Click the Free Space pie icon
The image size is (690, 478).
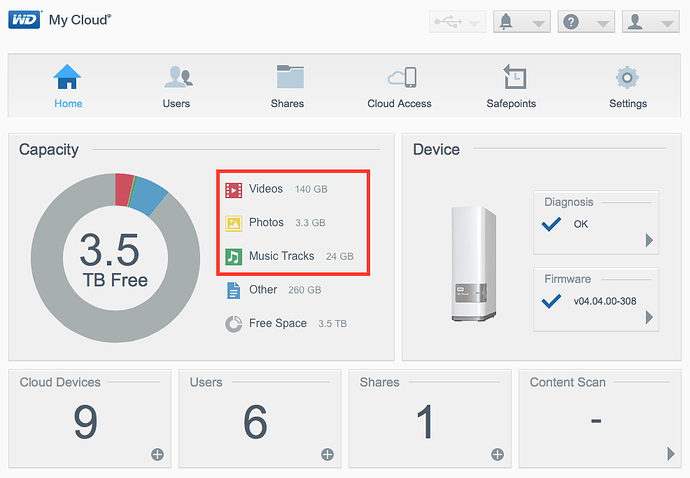tap(234, 324)
